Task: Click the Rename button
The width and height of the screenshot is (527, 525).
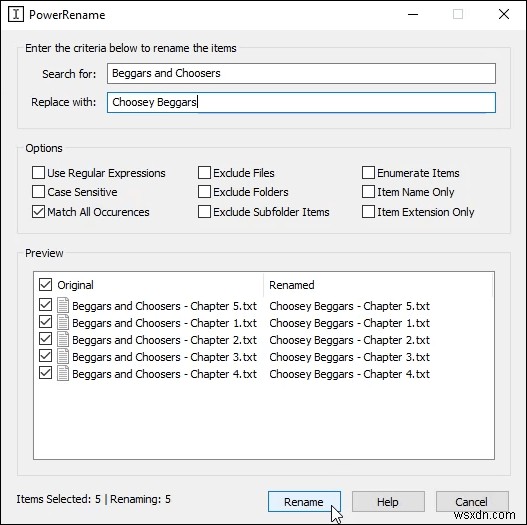Action: point(304,501)
